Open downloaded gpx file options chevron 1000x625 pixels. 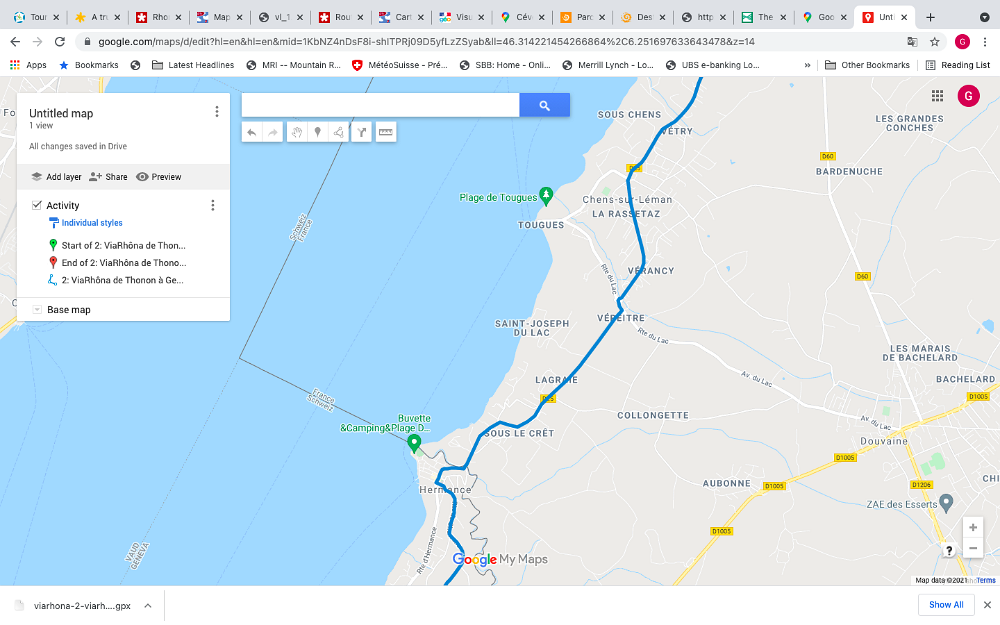click(147, 605)
